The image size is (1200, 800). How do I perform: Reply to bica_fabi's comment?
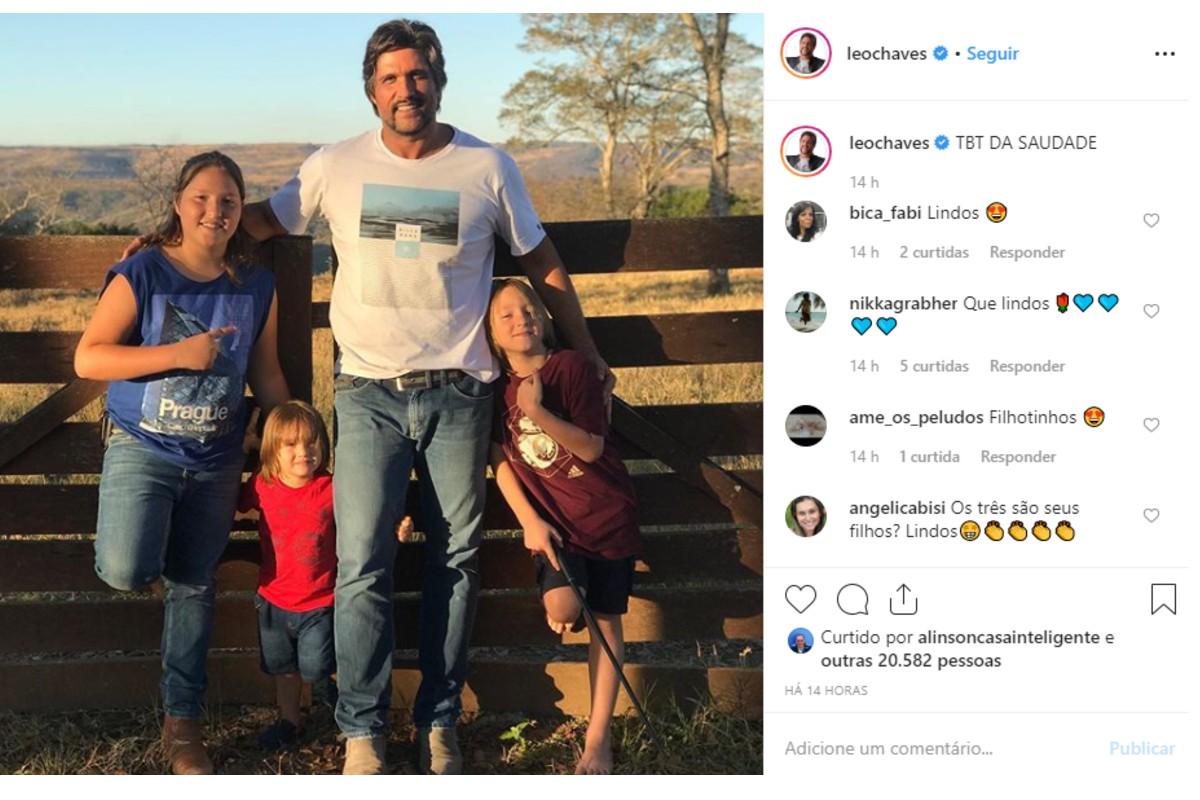[x=1027, y=252]
